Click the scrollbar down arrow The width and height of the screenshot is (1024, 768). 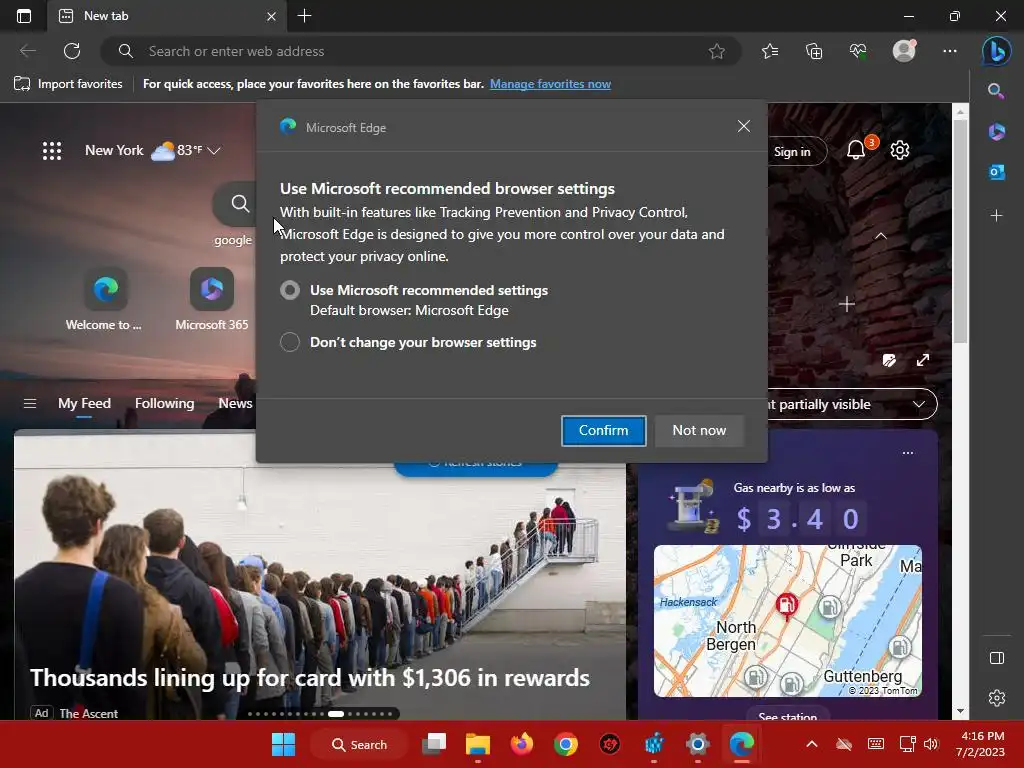tap(960, 711)
